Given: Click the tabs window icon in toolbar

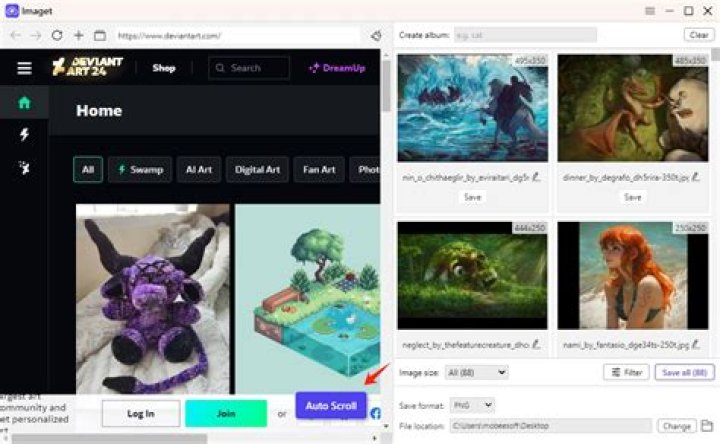Looking at the screenshot, I should click(x=100, y=35).
